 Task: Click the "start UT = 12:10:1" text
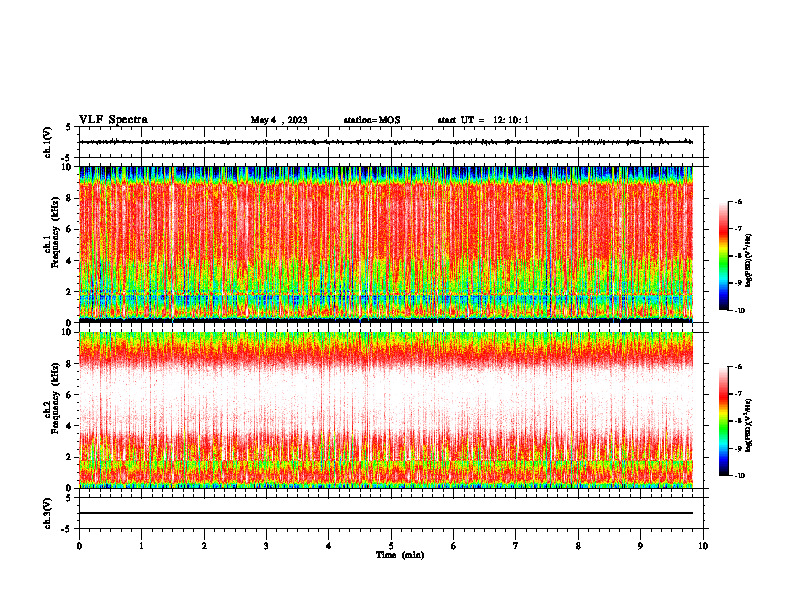click(483, 120)
